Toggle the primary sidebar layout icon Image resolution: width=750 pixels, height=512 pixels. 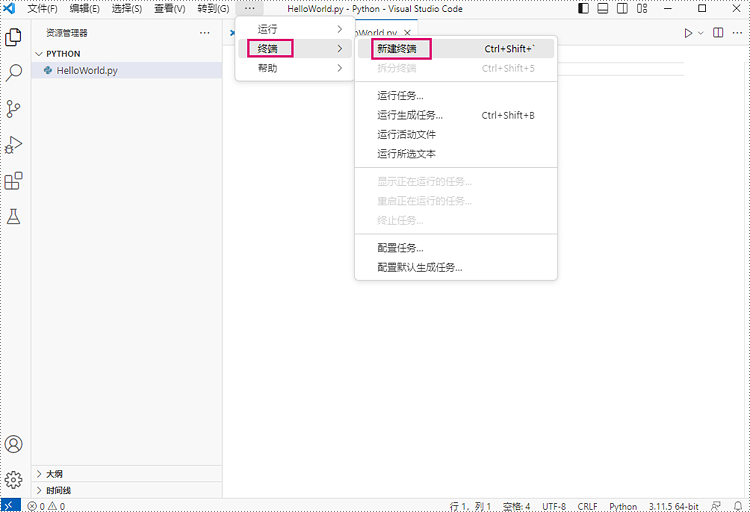pyautogui.click(x=583, y=9)
